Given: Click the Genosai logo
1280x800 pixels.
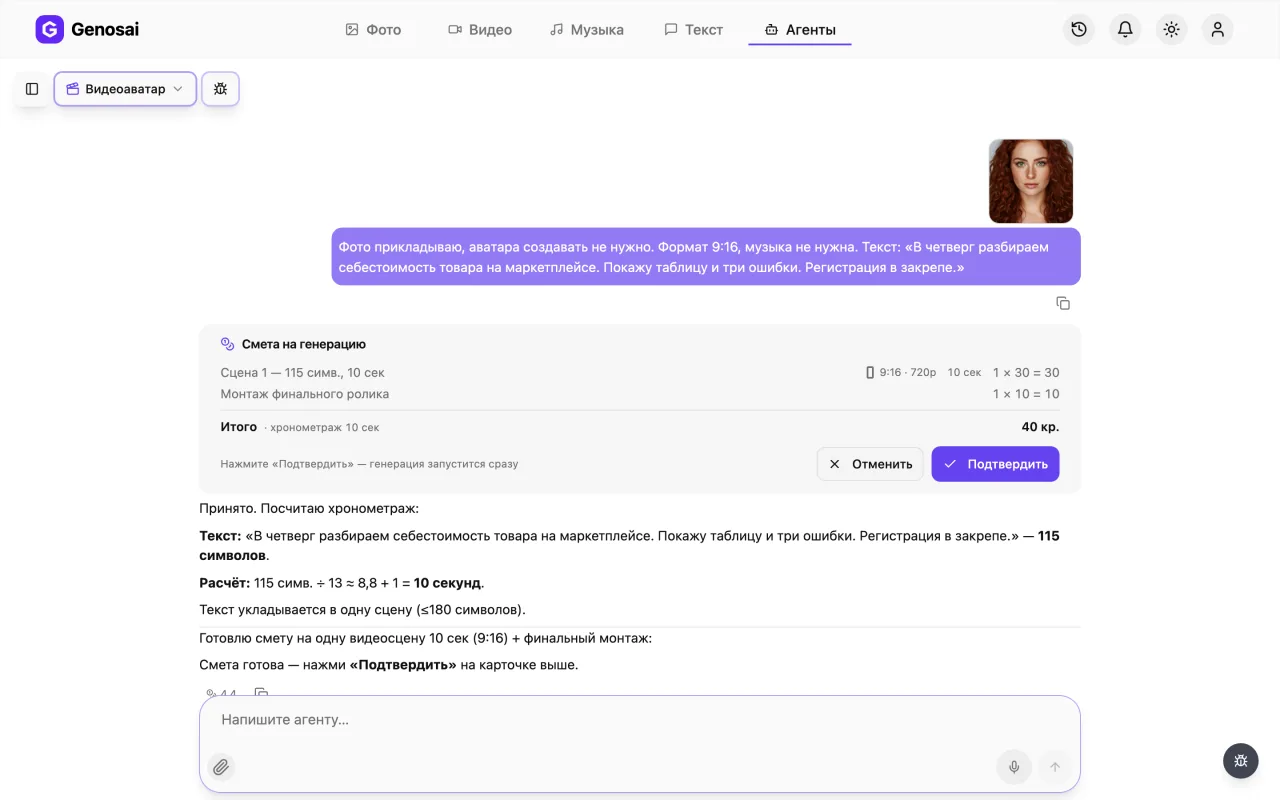Looking at the screenshot, I should click(x=87, y=30).
